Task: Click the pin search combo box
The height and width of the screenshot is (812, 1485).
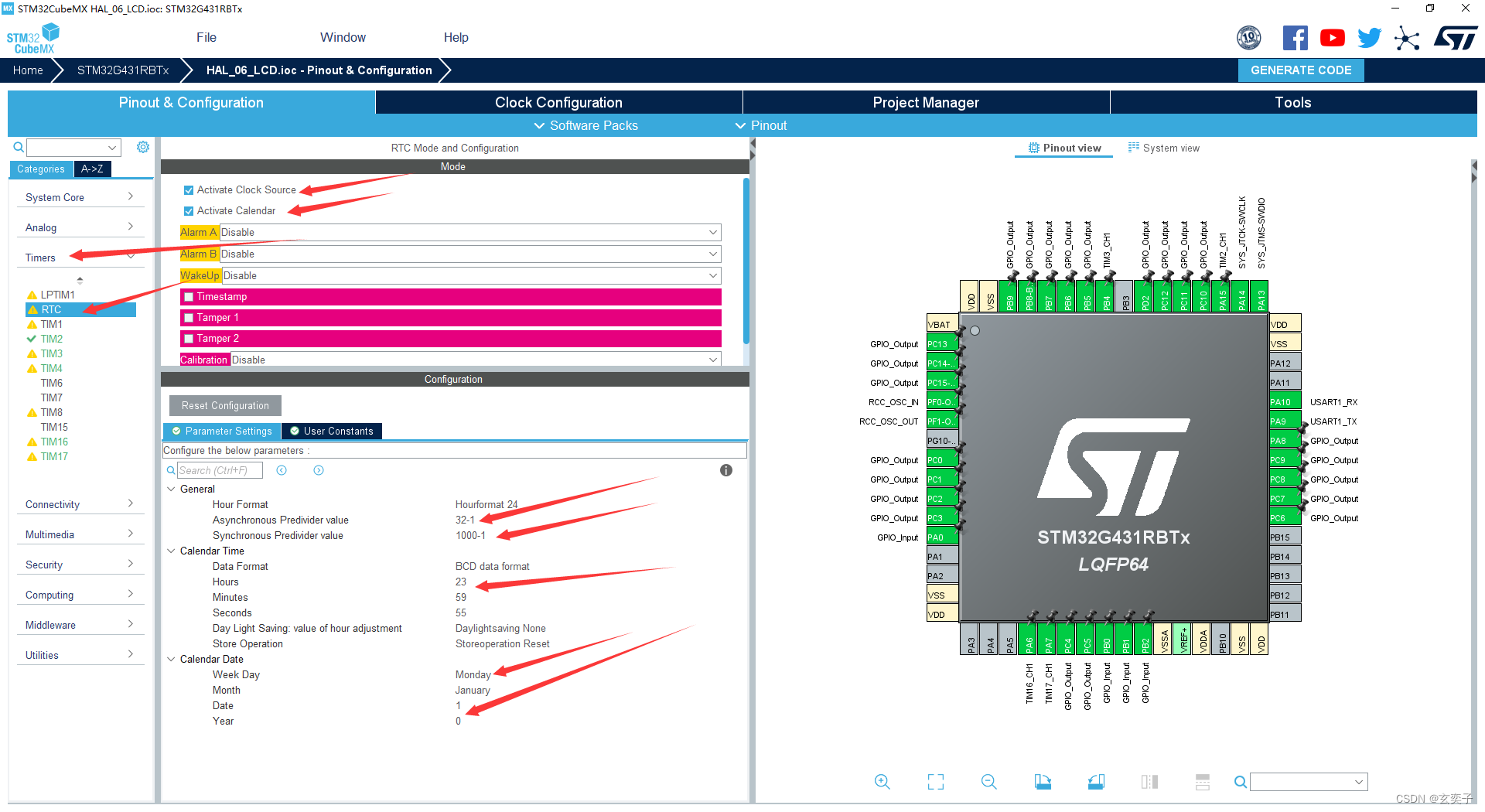Action: pos(1309,782)
